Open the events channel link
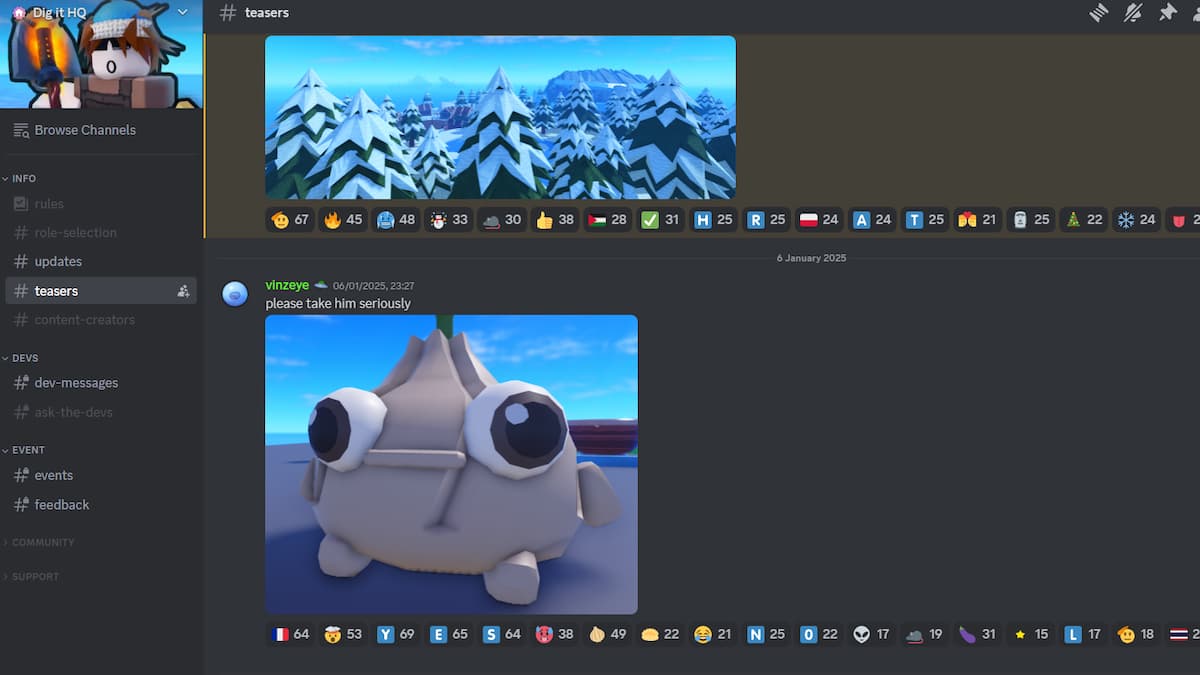This screenshot has width=1200, height=675. pyautogui.click(x=53, y=475)
